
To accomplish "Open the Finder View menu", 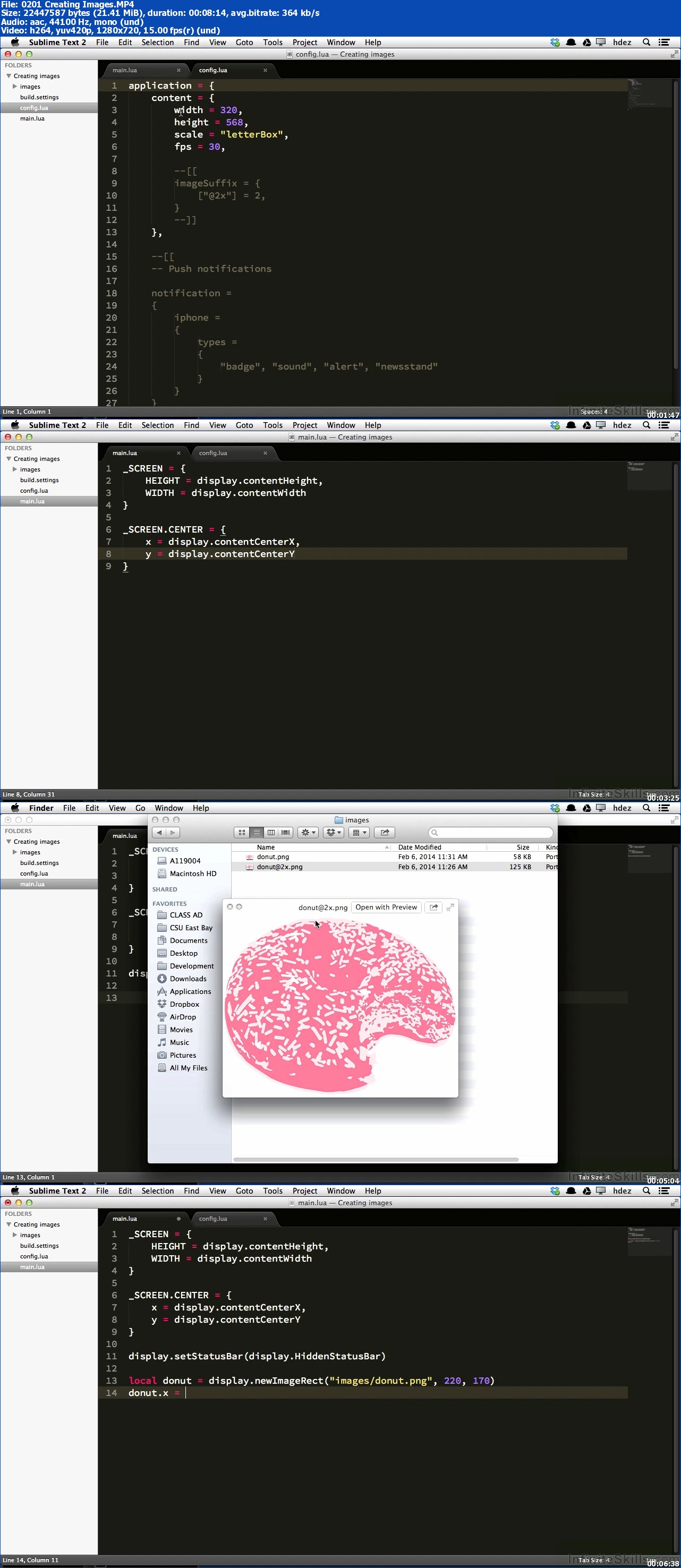I will (x=117, y=808).
